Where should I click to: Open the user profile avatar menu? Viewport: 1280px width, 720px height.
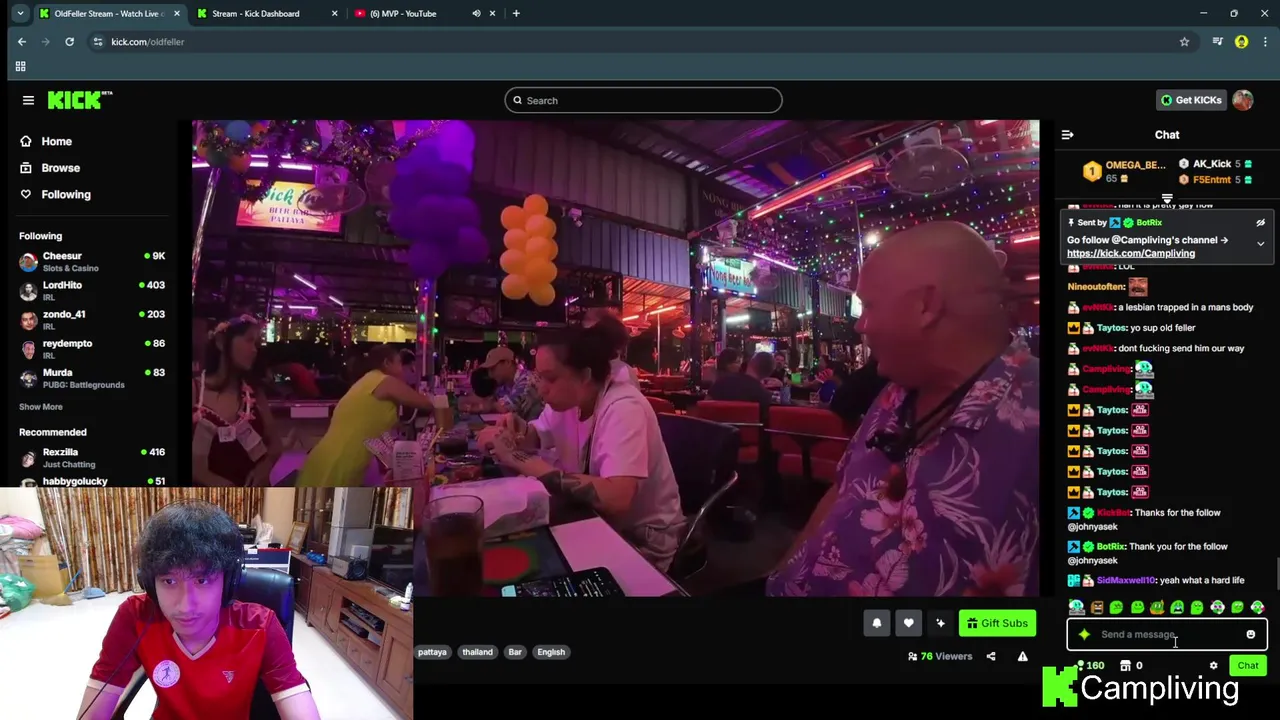coord(1242,100)
